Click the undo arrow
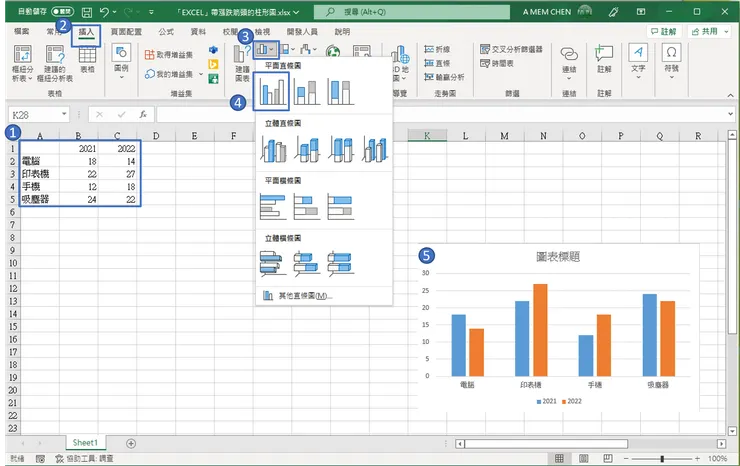 [x=104, y=12]
